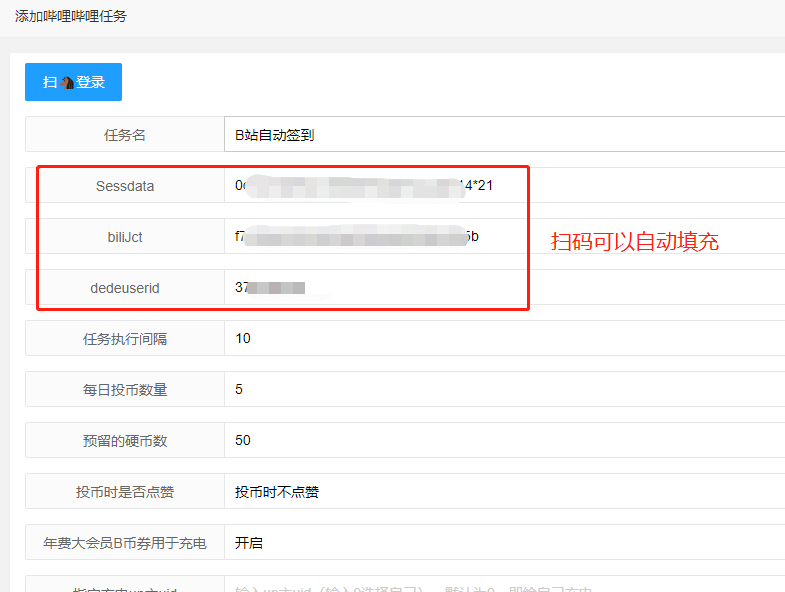Change the 每日投币数量 value of 5

[505, 390]
